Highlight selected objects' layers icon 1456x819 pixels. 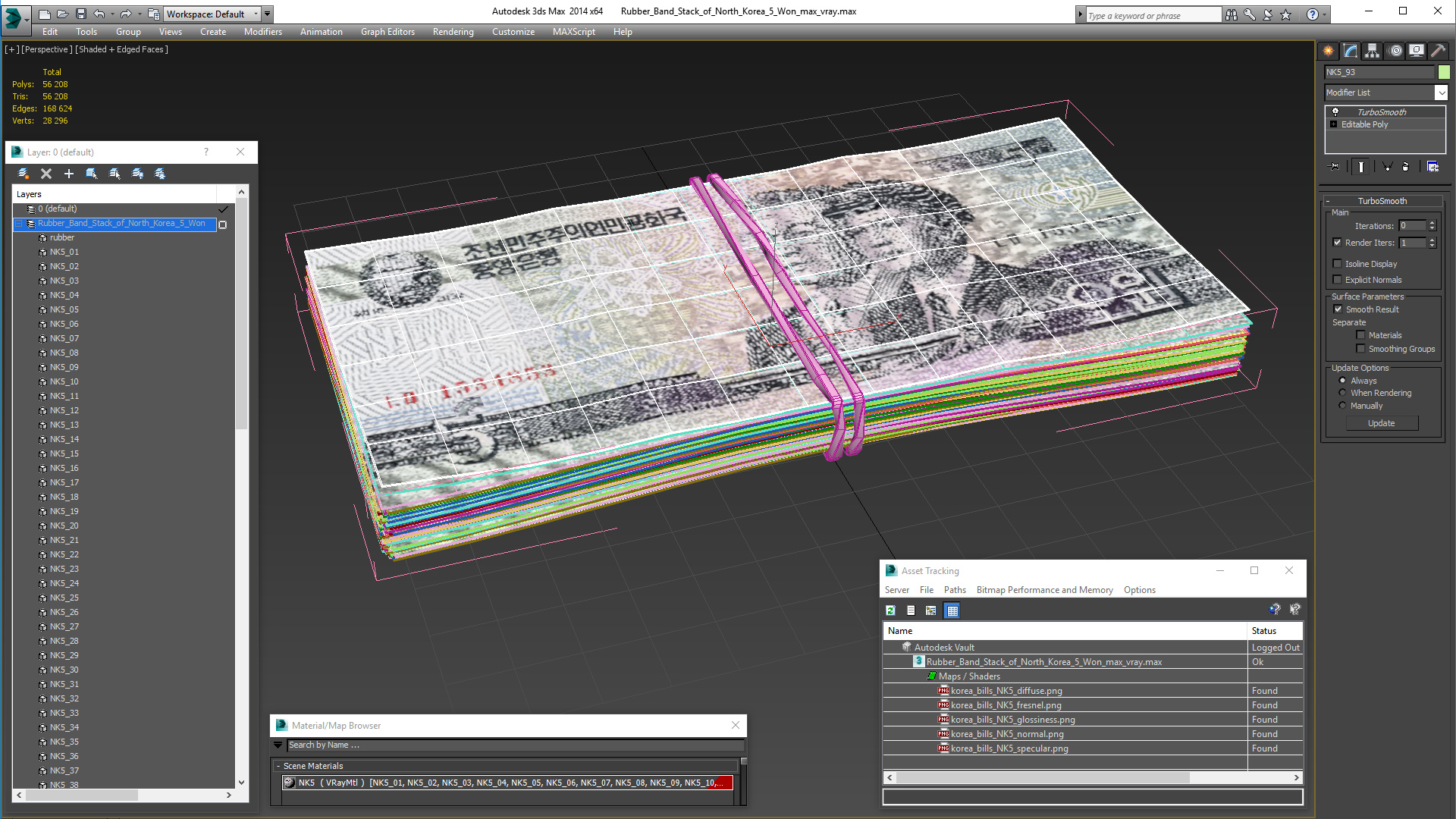[x=115, y=174]
